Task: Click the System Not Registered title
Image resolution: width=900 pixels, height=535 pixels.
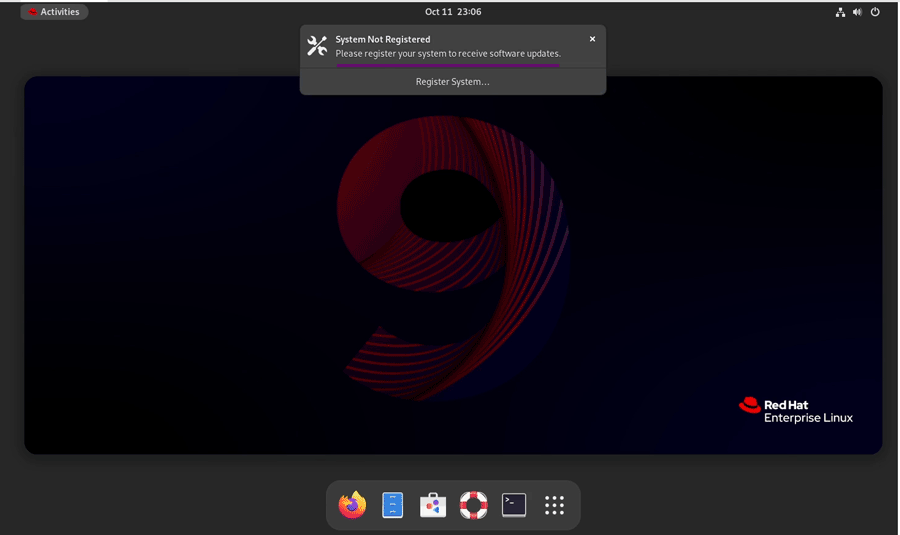Action: coord(383,40)
